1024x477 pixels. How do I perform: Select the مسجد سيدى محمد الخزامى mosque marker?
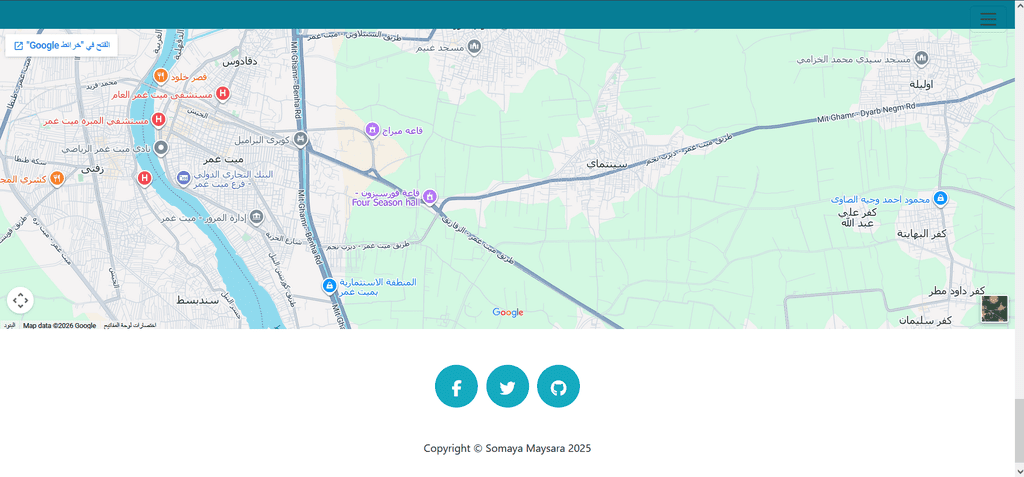921,59
